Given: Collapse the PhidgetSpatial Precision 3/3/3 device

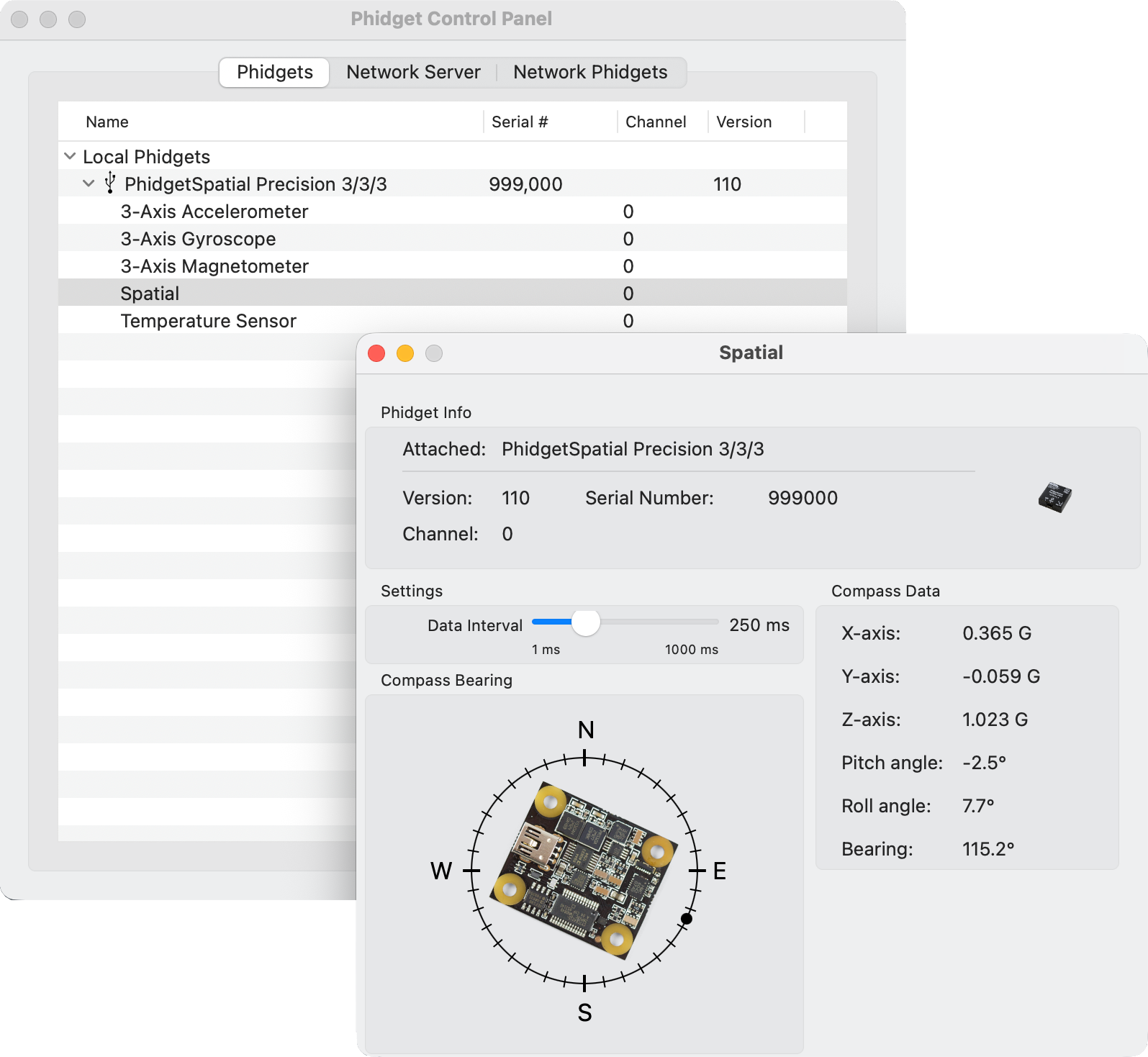Looking at the screenshot, I should coord(89,183).
